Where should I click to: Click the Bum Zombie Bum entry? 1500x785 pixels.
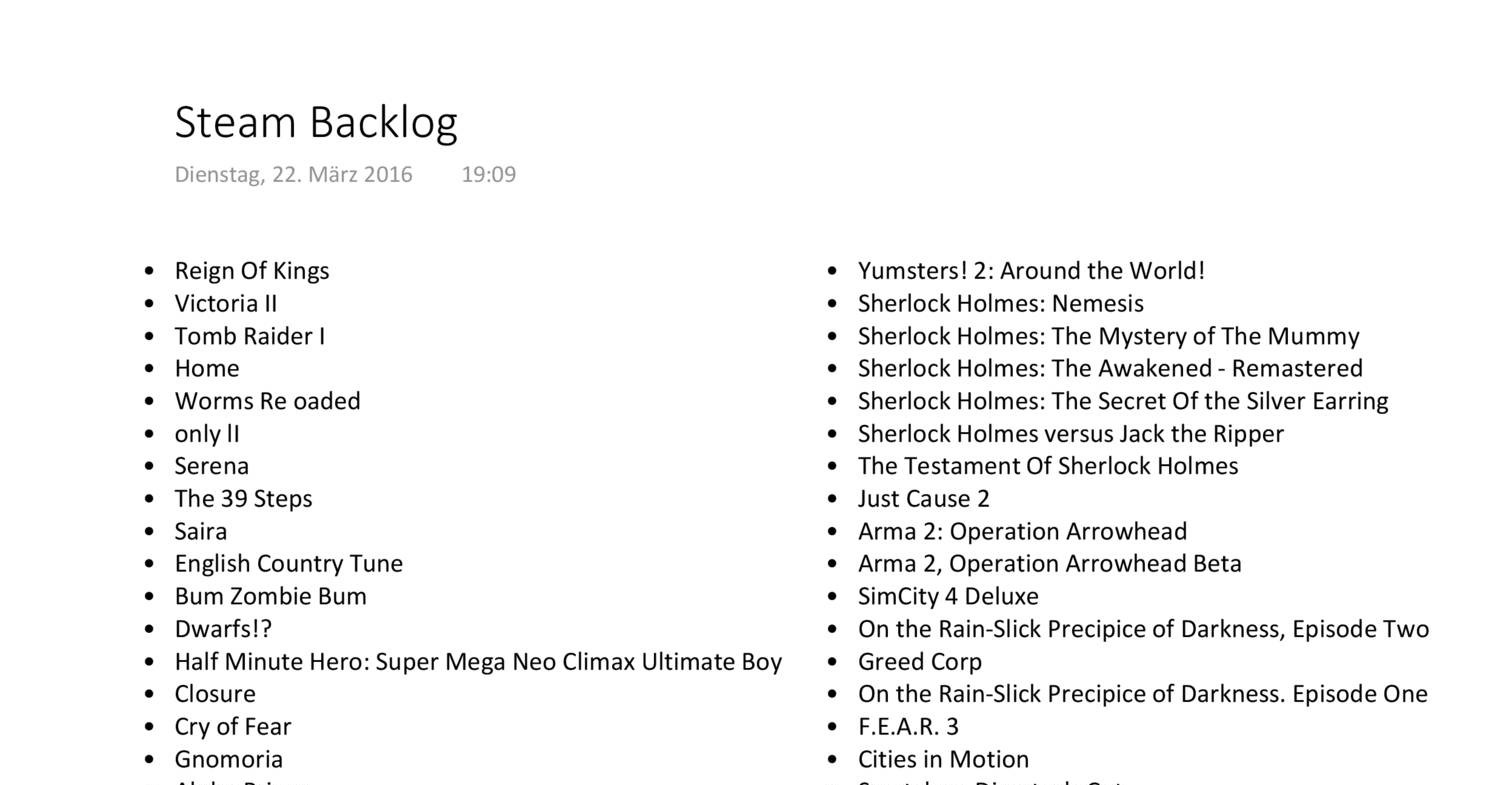pos(270,596)
